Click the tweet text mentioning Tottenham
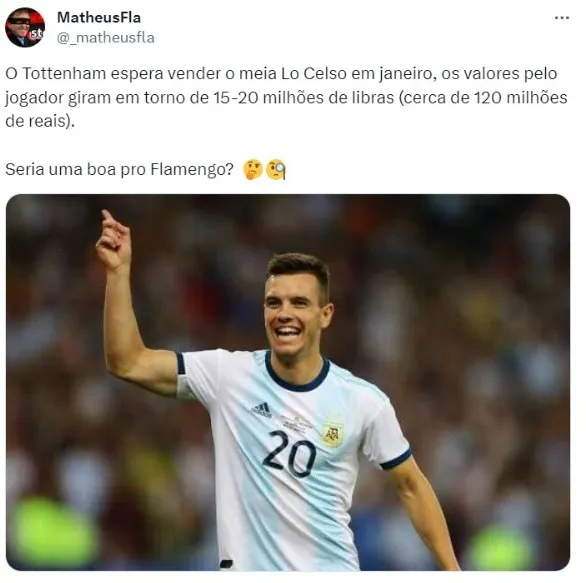This screenshot has width=586, height=583. [x=286, y=97]
